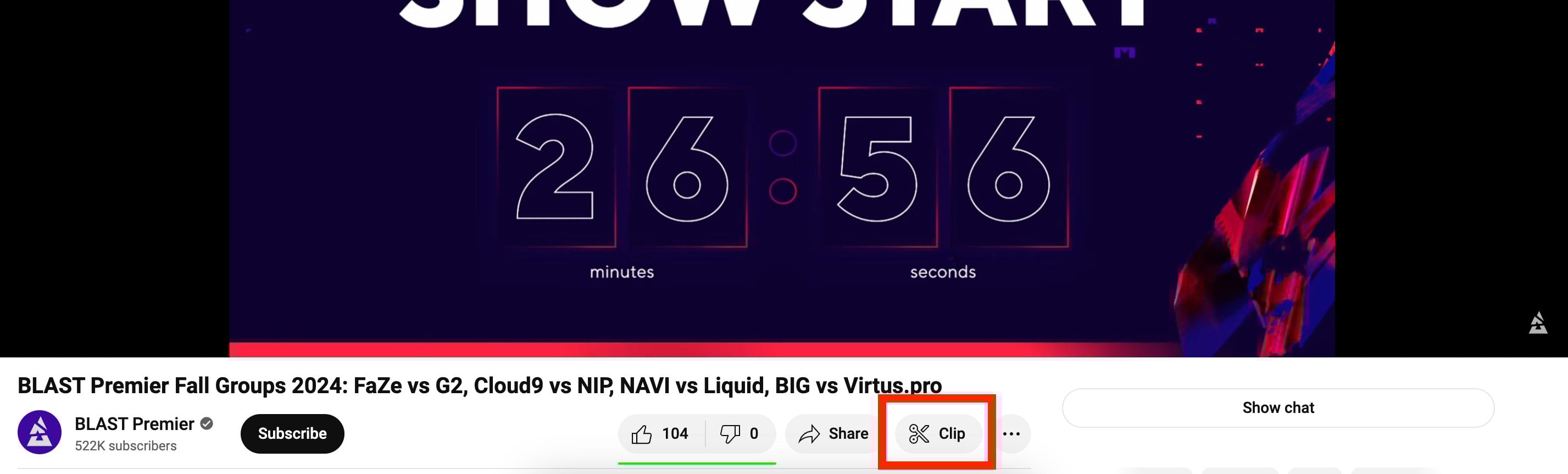Click the video title text

(480, 385)
